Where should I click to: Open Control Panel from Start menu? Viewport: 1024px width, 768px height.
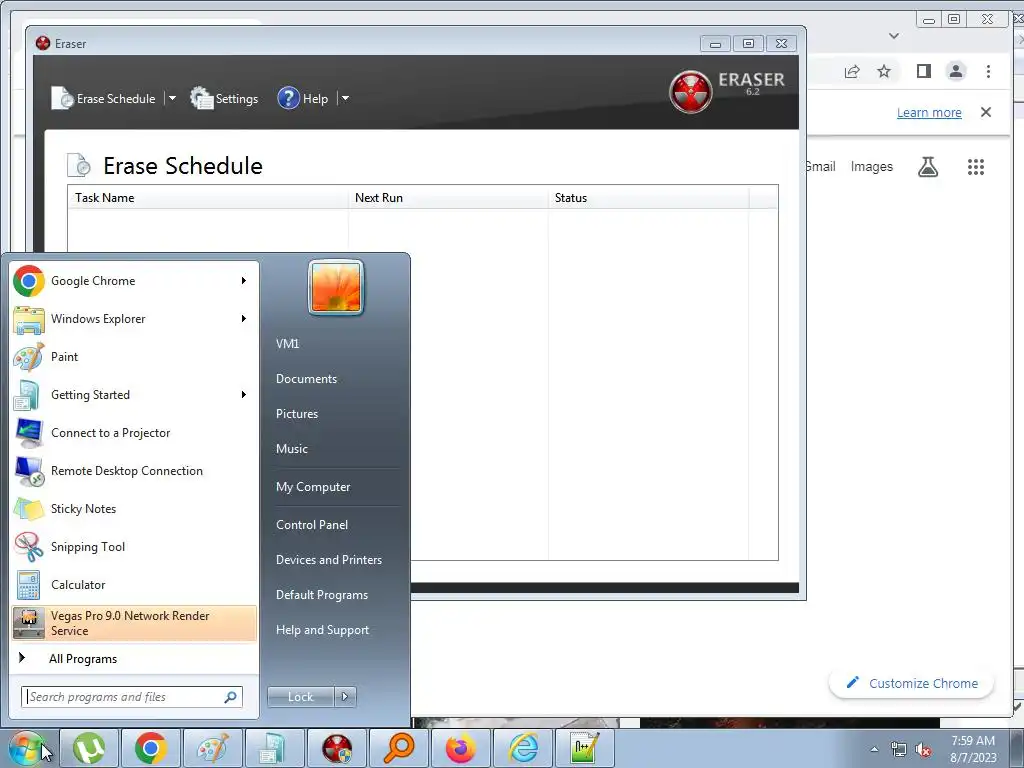click(x=312, y=524)
